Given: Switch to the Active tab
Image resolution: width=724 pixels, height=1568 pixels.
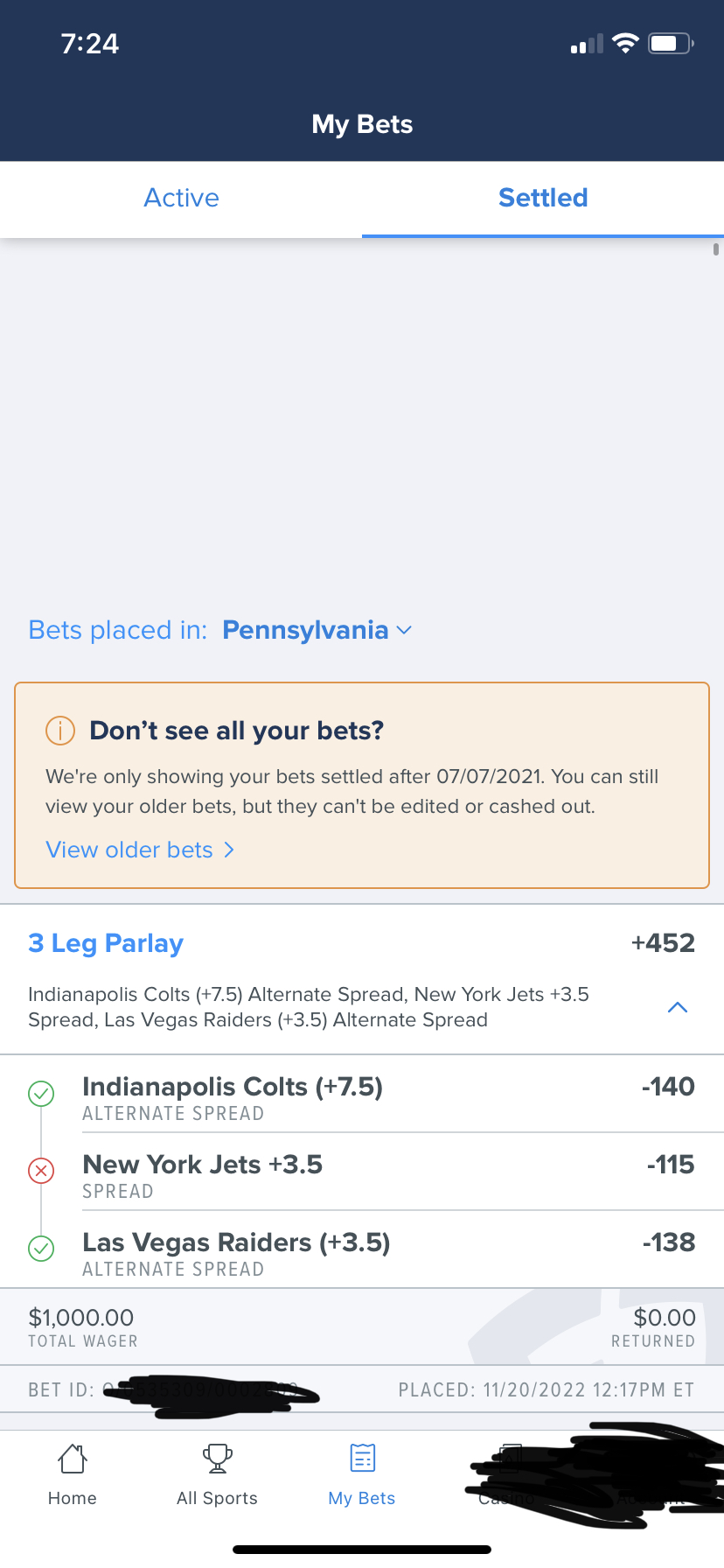Looking at the screenshot, I should (181, 198).
